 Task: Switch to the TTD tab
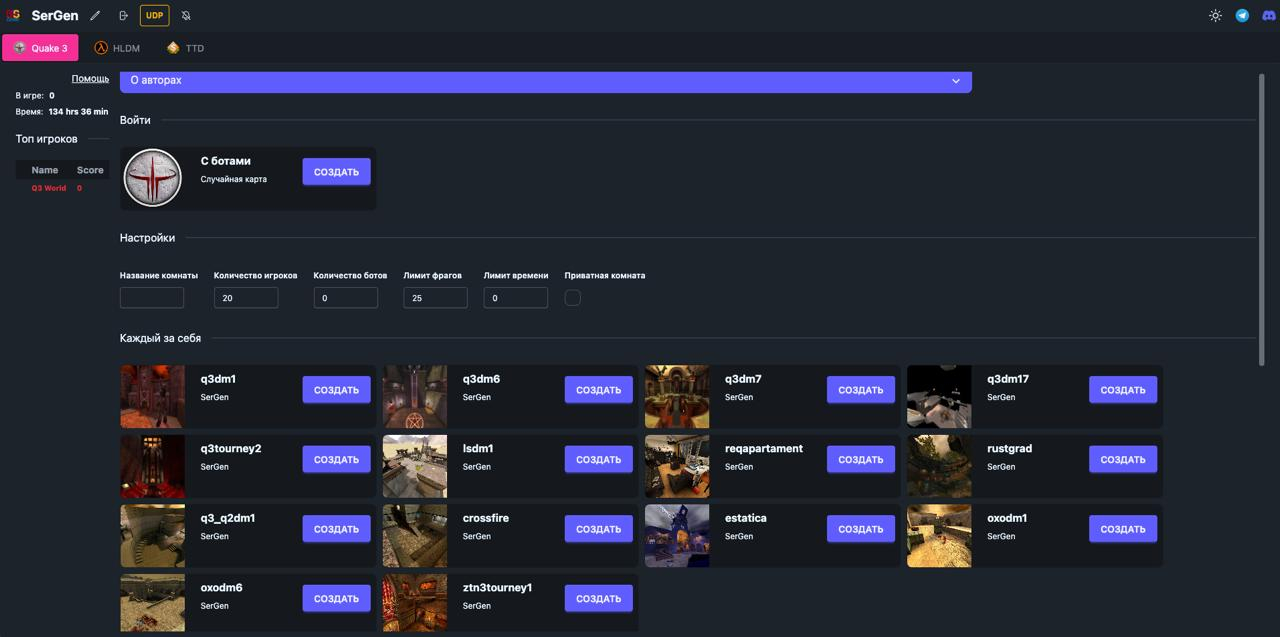[x=185, y=48]
